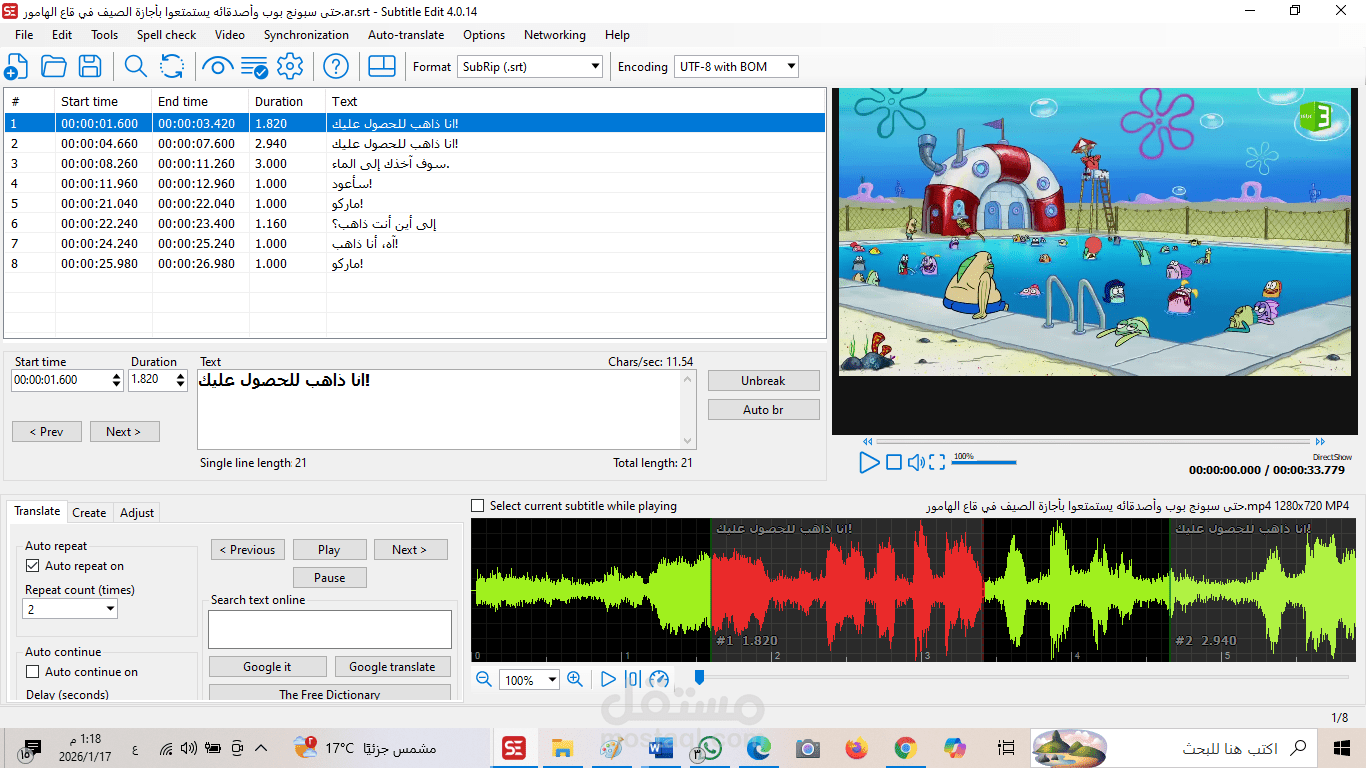Click the Auto br button
The image size is (1366, 768).
764,410
